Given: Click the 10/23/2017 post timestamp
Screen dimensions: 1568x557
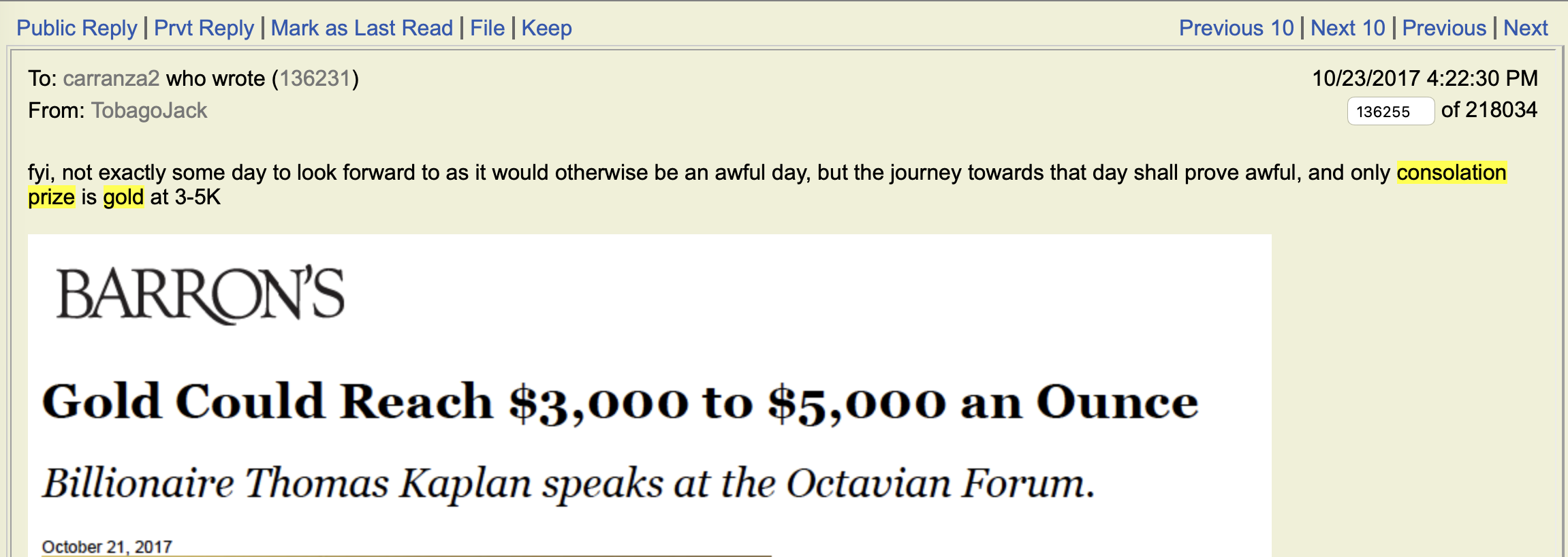Looking at the screenshot, I should [1424, 78].
